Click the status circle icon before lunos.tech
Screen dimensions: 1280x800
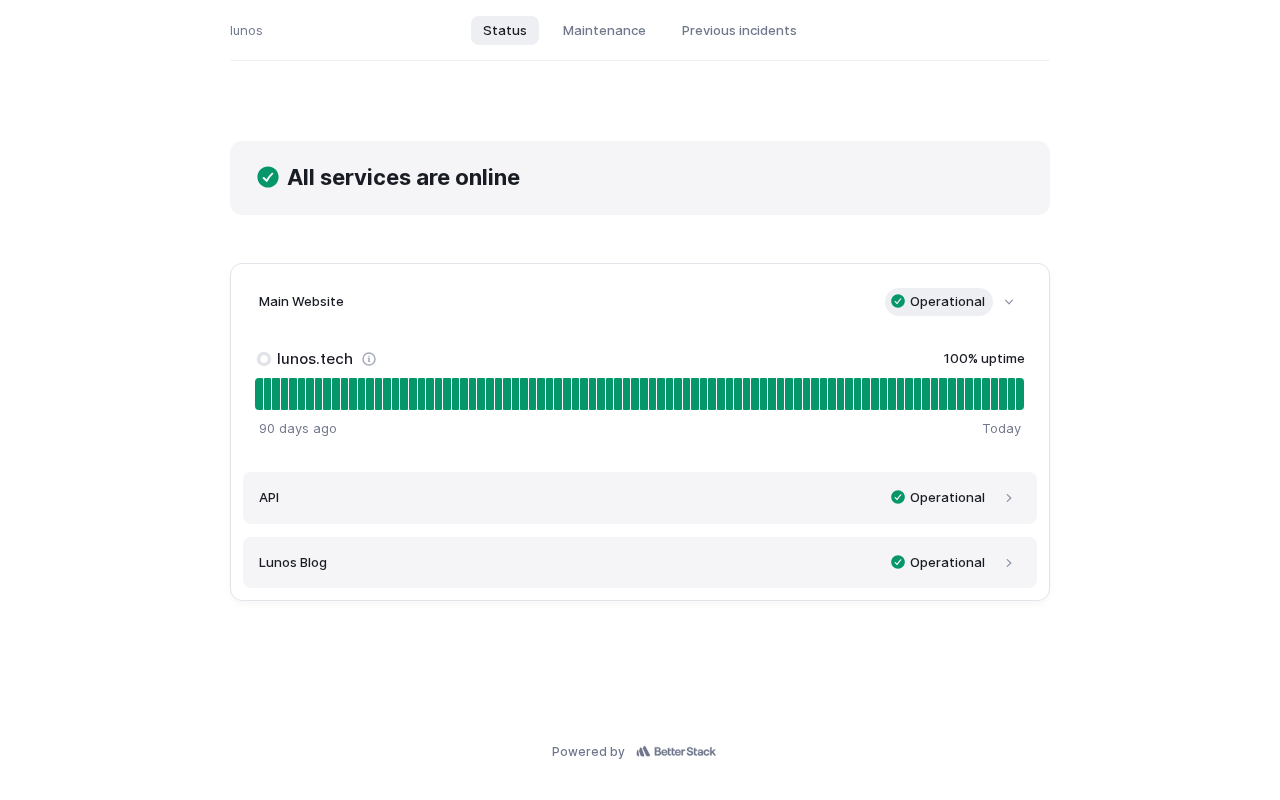point(264,359)
